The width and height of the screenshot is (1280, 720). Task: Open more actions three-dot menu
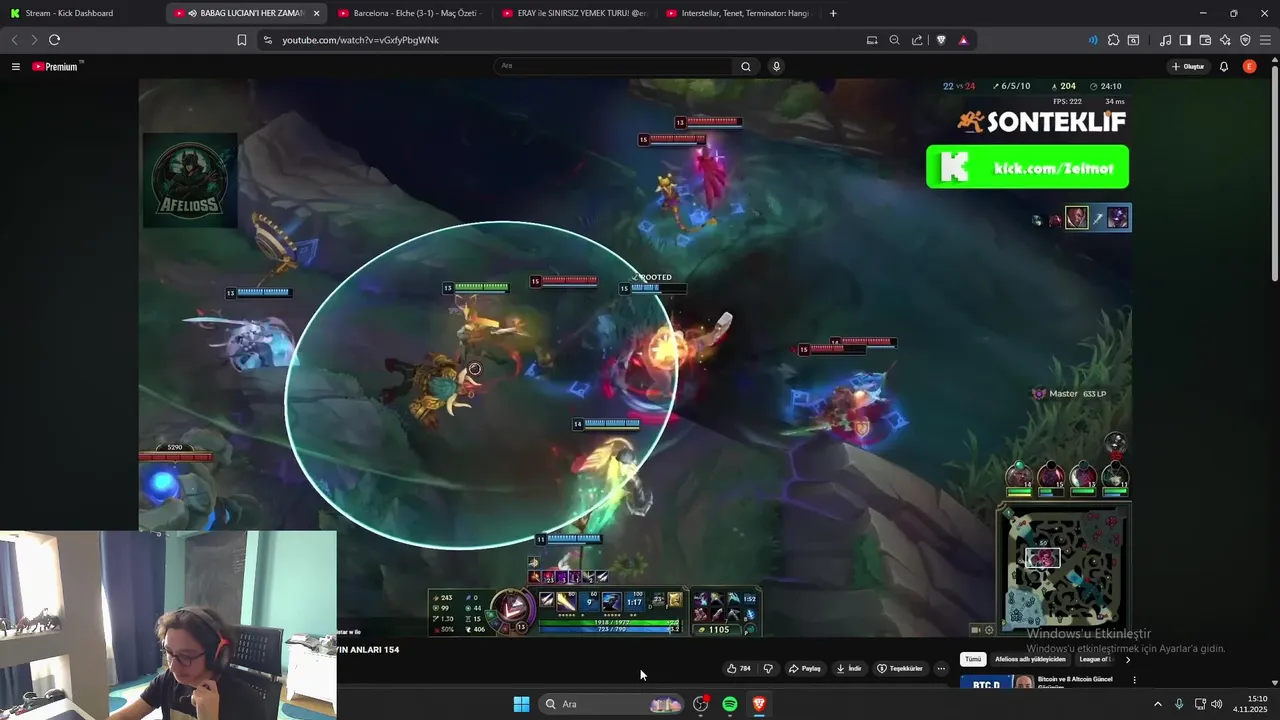pyautogui.click(x=941, y=668)
